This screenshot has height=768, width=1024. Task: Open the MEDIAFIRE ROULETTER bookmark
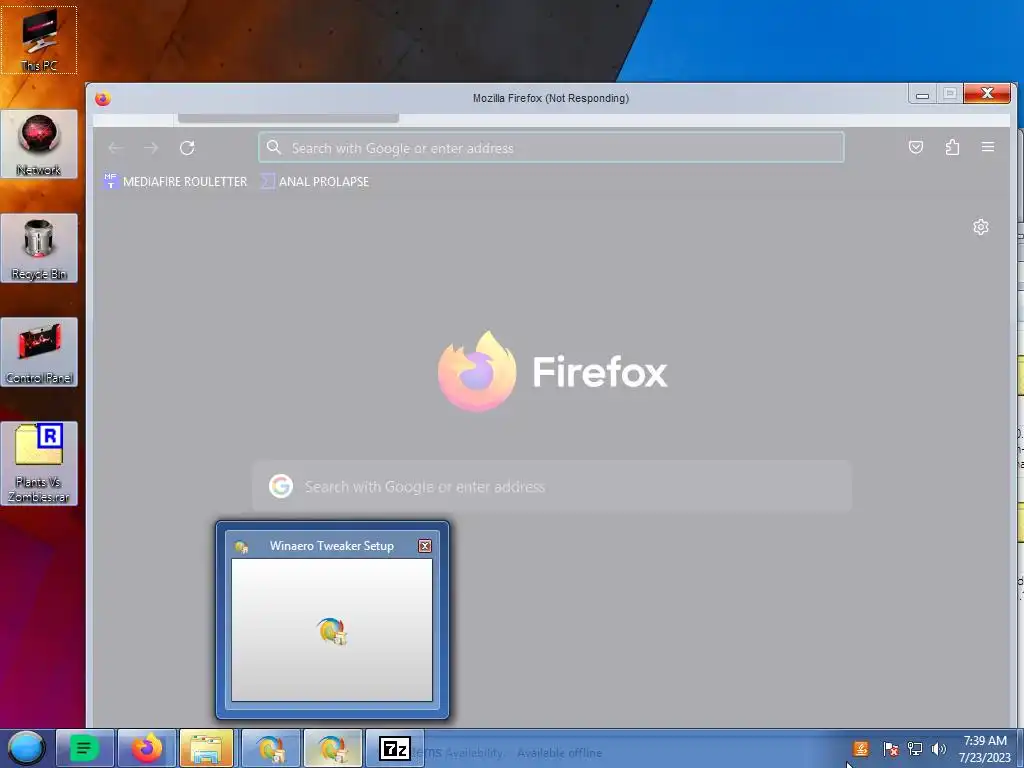[x=175, y=182]
